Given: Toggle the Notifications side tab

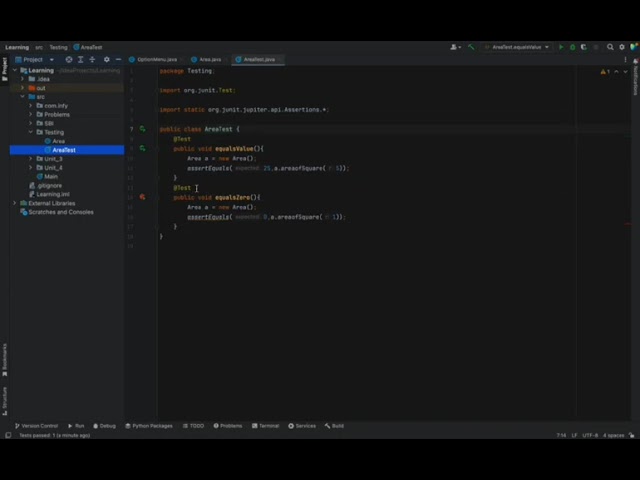Looking at the screenshot, I should point(636,78).
